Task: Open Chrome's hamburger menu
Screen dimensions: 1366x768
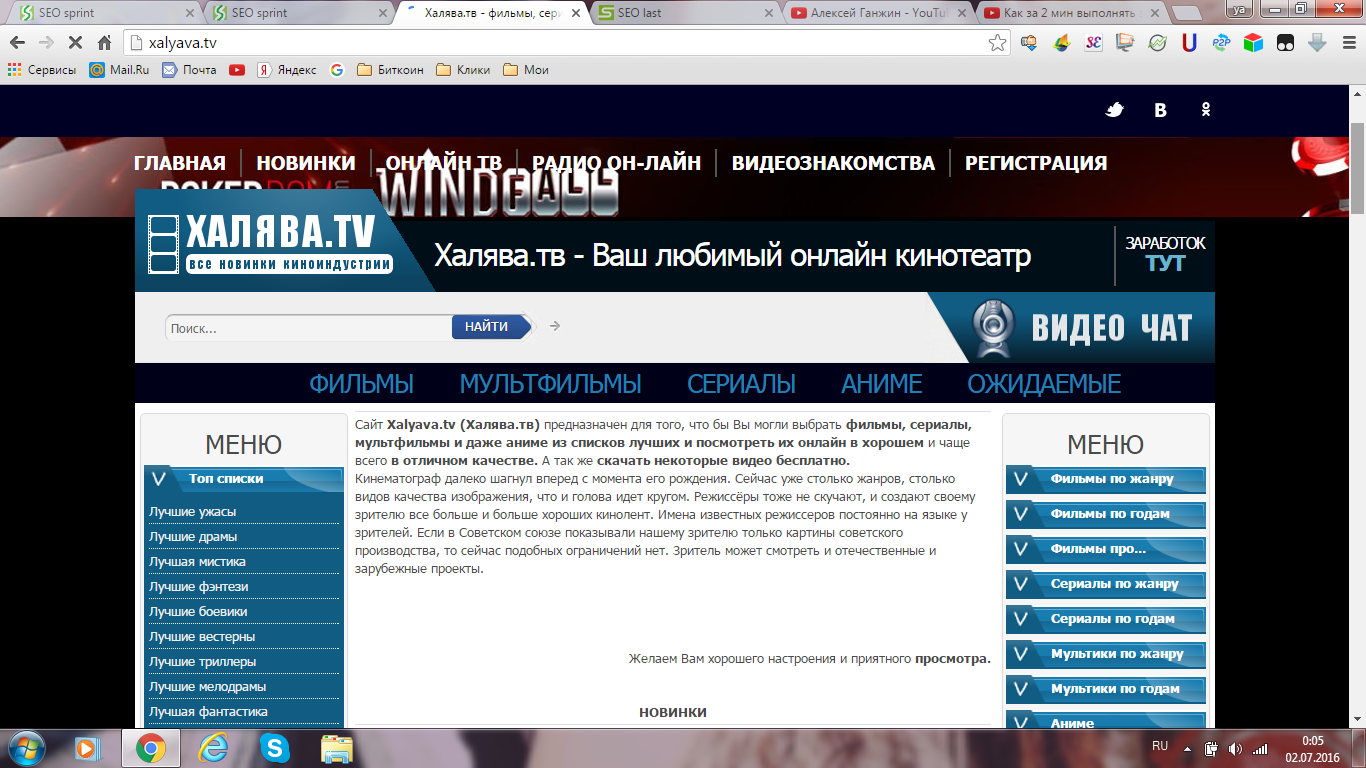Action: pyautogui.click(x=1347, y=43)
